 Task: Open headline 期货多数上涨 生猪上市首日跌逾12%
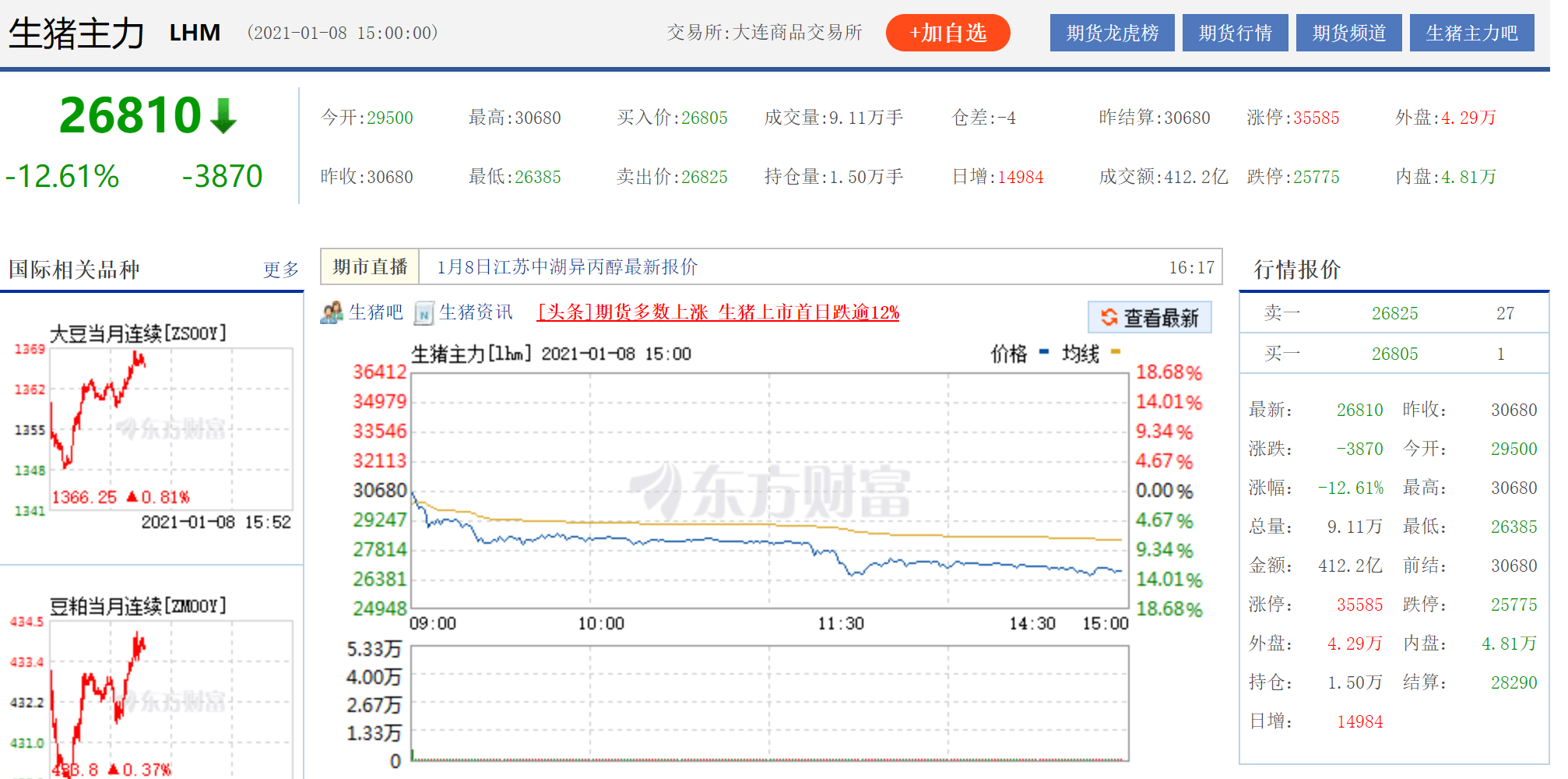tap(718, 312)
